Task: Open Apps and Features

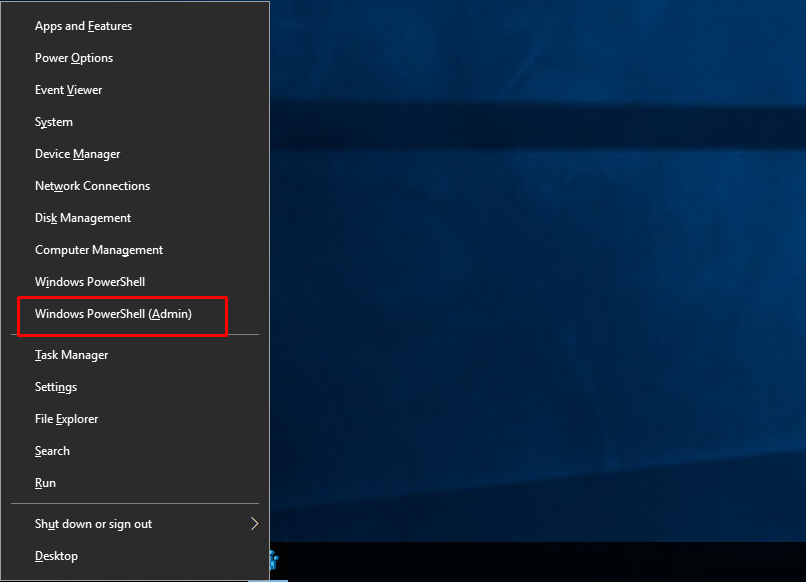Action: pyautogui.click(x=135, y=26)
